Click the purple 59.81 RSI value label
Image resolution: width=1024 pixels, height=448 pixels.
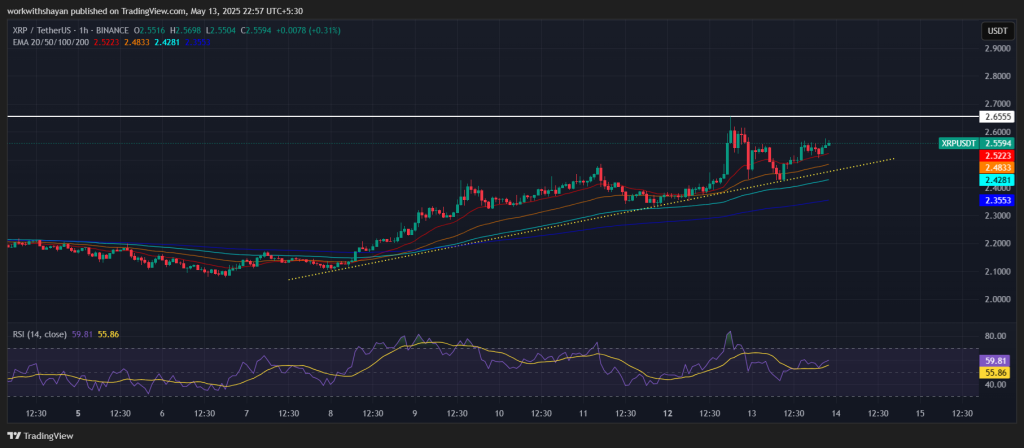coord(997,360)
